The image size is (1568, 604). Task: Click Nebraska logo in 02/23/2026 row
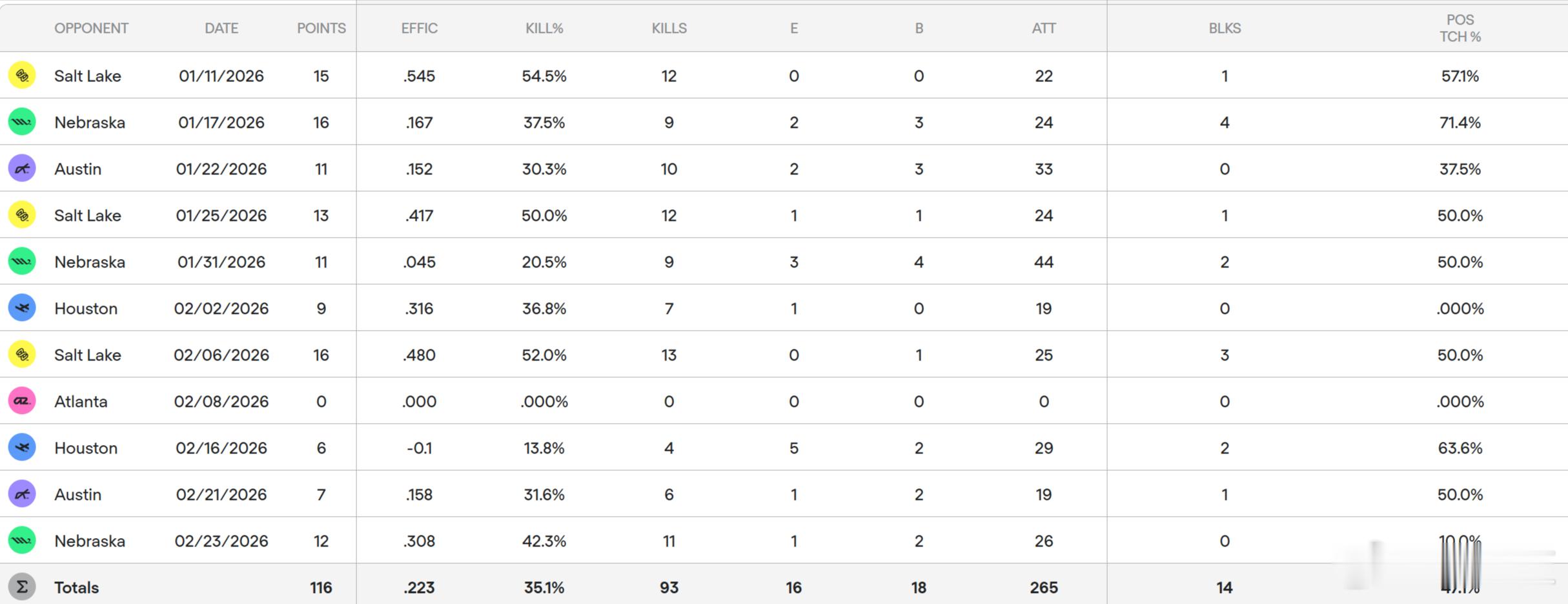[x=22, y=541]
